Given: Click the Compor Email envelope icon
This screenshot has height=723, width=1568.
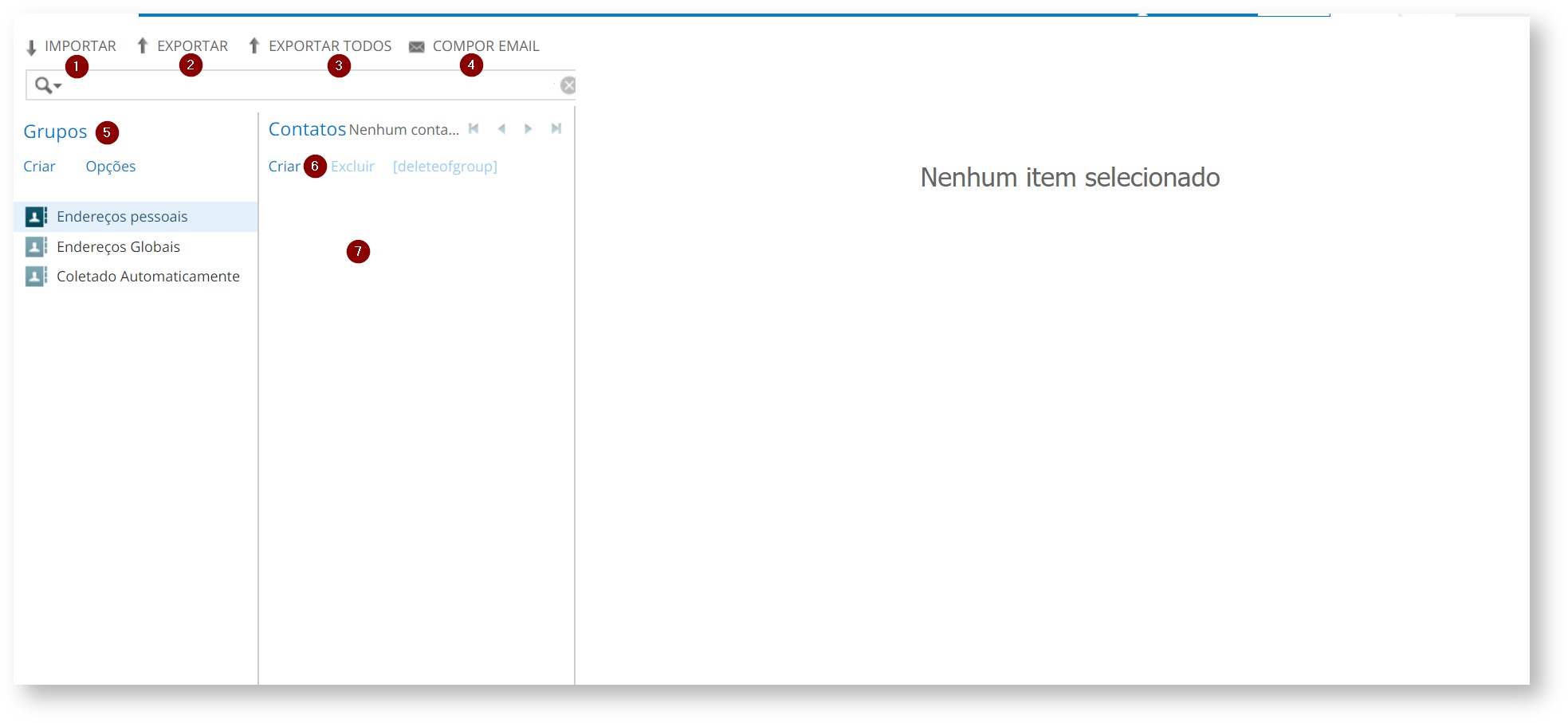Looking at the screenshot, I should [416, 47].
